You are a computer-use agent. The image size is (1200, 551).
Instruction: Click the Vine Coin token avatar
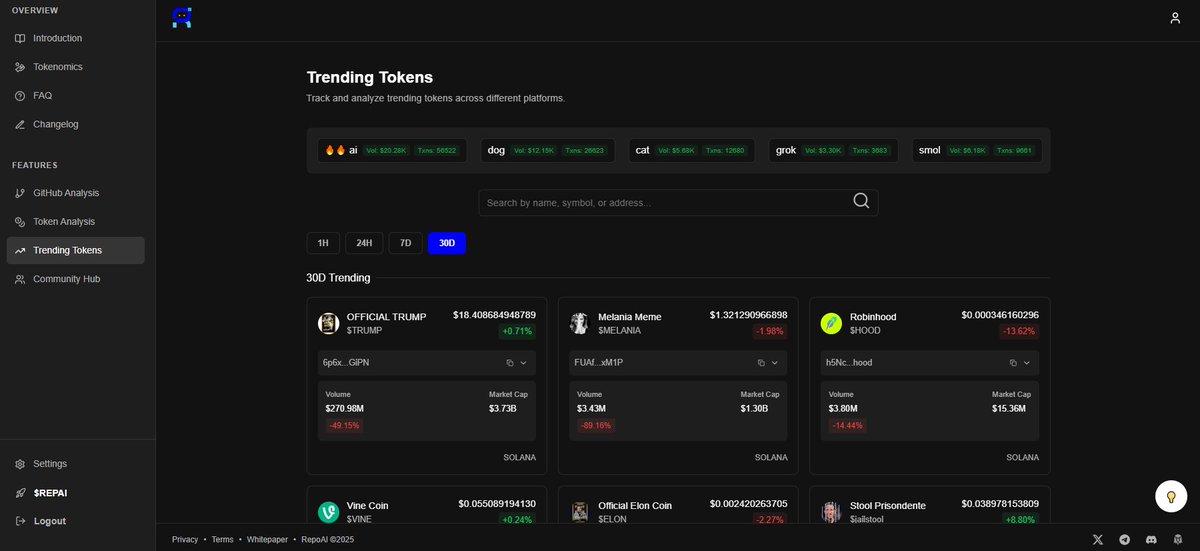(x=328, y=512)
